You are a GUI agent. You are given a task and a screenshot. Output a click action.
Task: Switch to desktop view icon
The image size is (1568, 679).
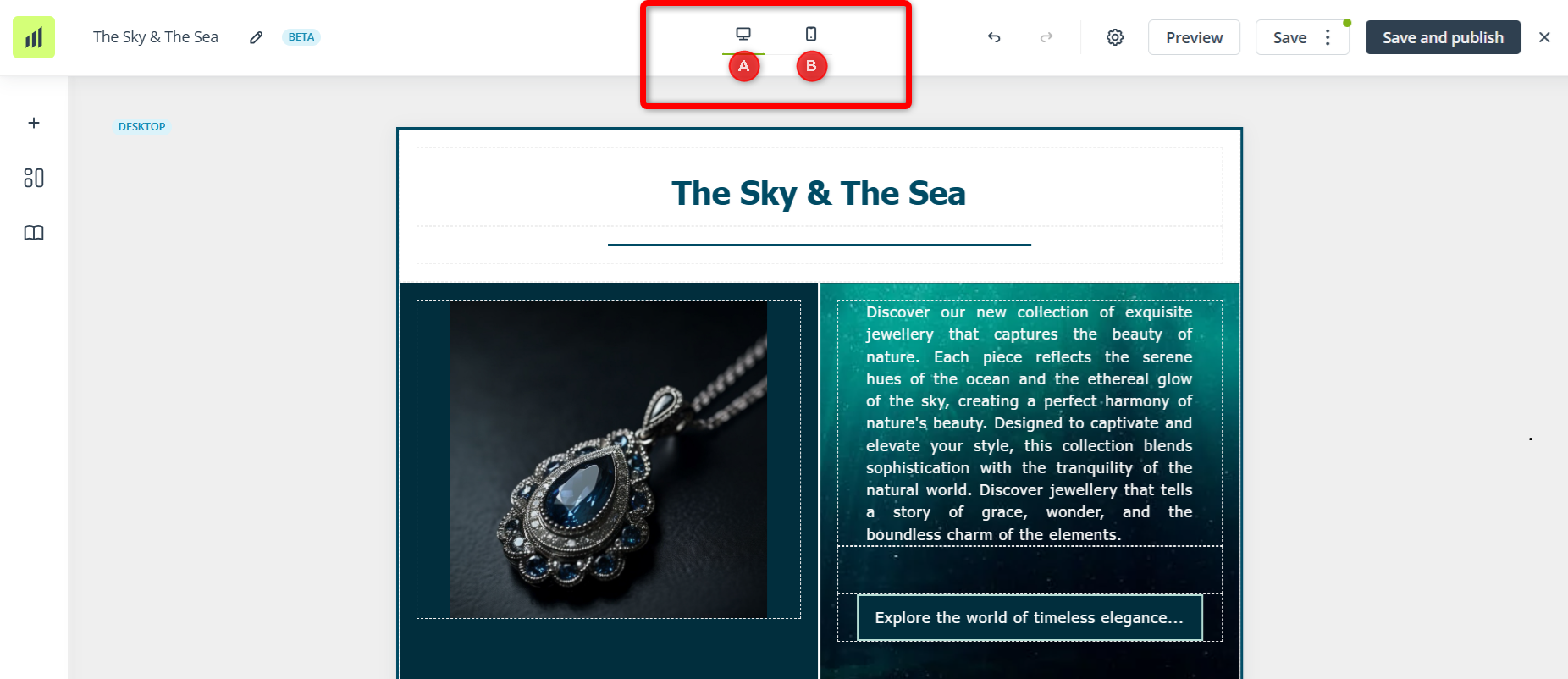743,34
